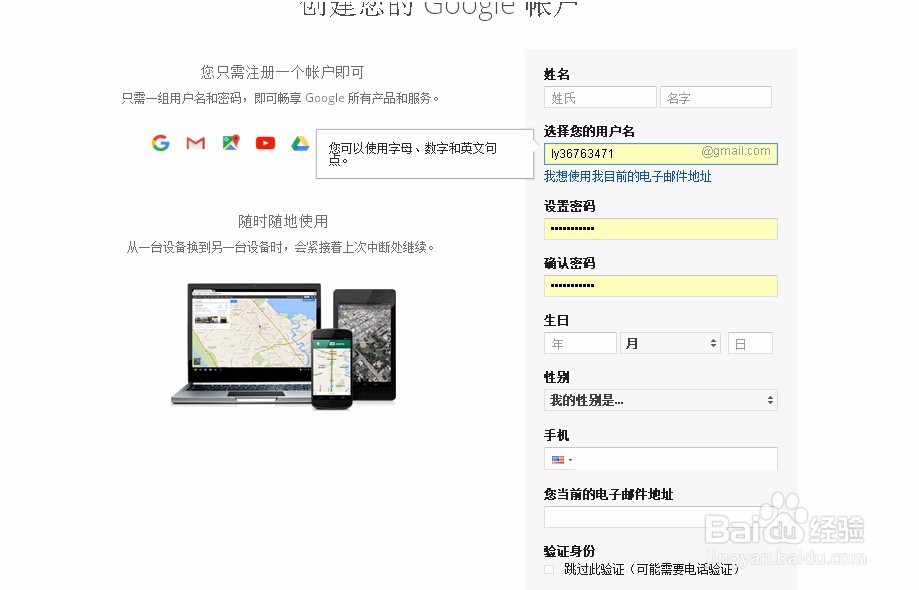Tick the 跳过此验证 checkbox

click(549, 569)
